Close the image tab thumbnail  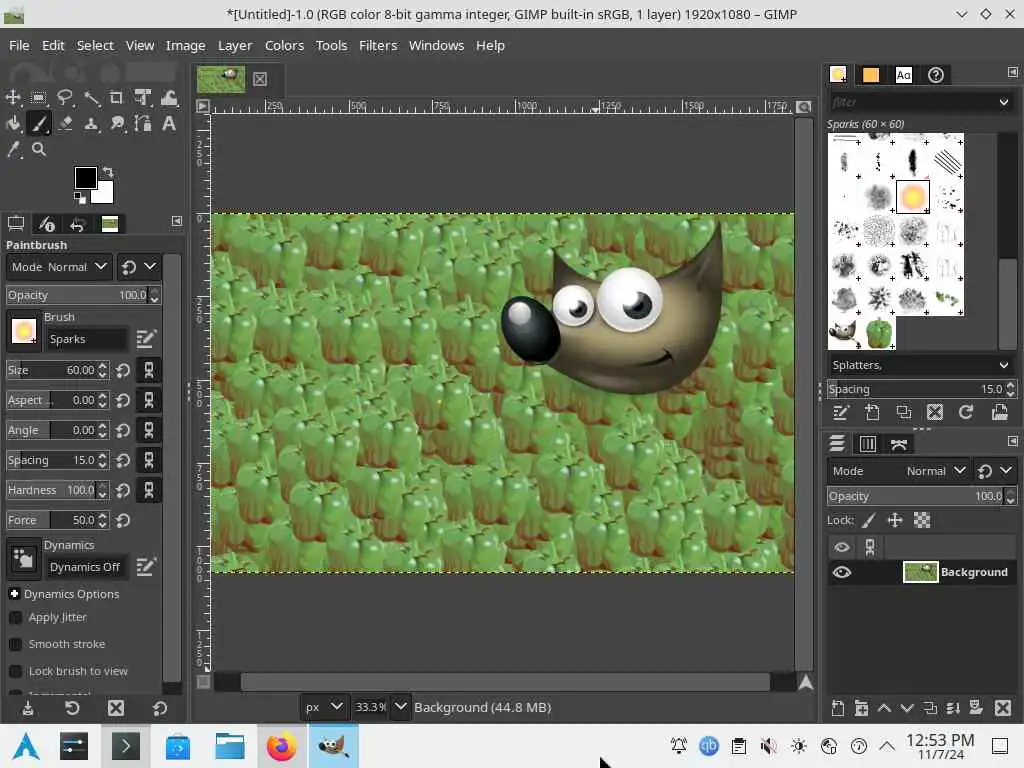point(260,79)
